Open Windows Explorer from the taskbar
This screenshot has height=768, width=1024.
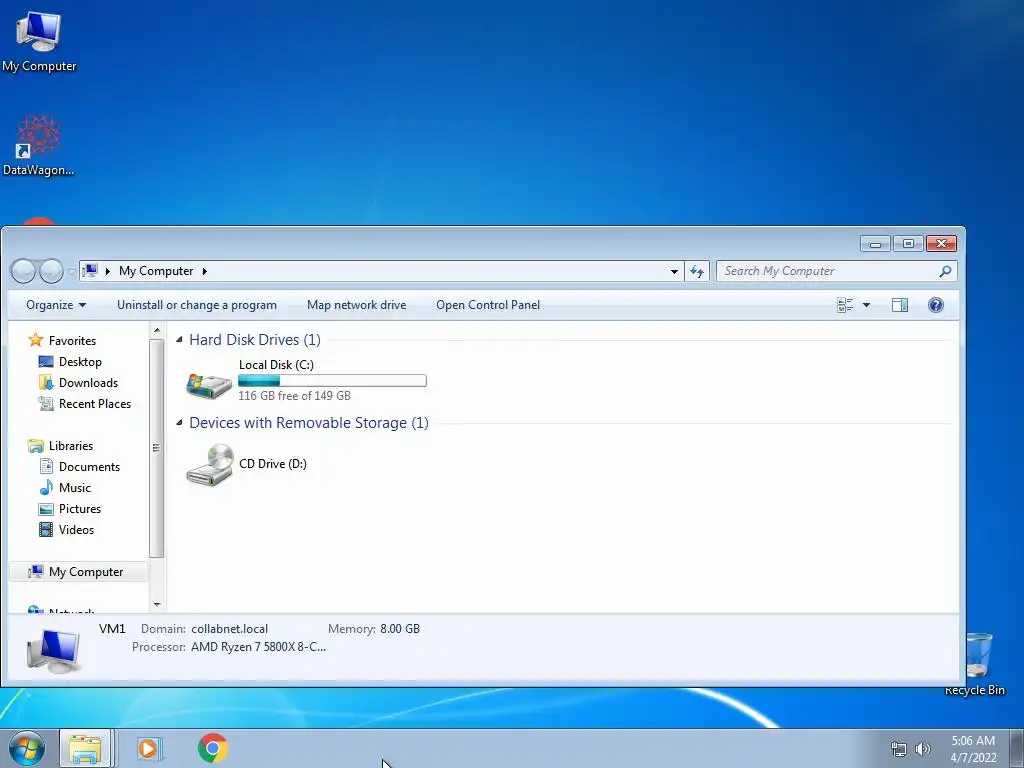(x=85, y=748)
